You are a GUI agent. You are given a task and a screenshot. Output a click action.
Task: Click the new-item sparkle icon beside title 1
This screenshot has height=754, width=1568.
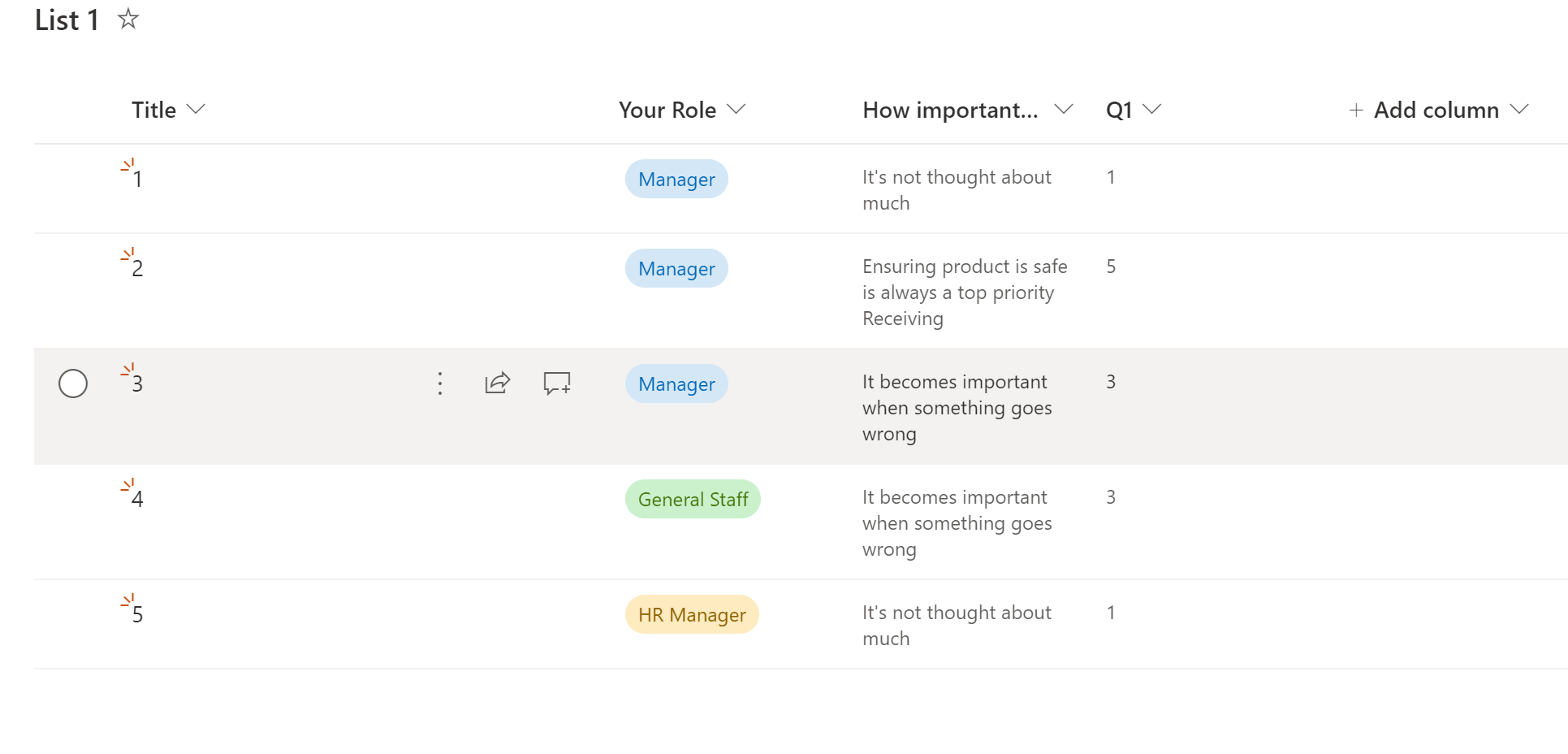click(x=127, y=166)
